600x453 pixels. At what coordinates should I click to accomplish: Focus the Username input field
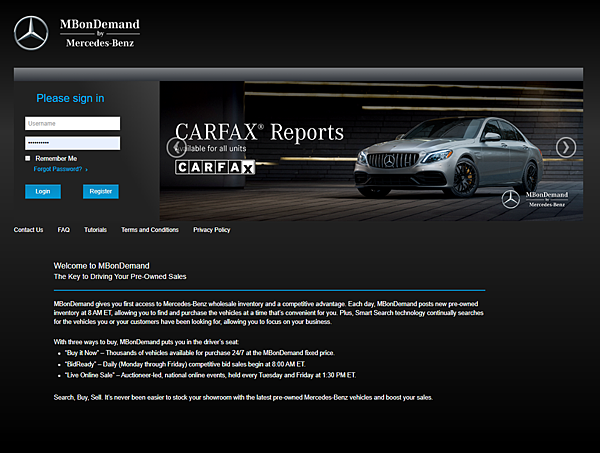72,124
